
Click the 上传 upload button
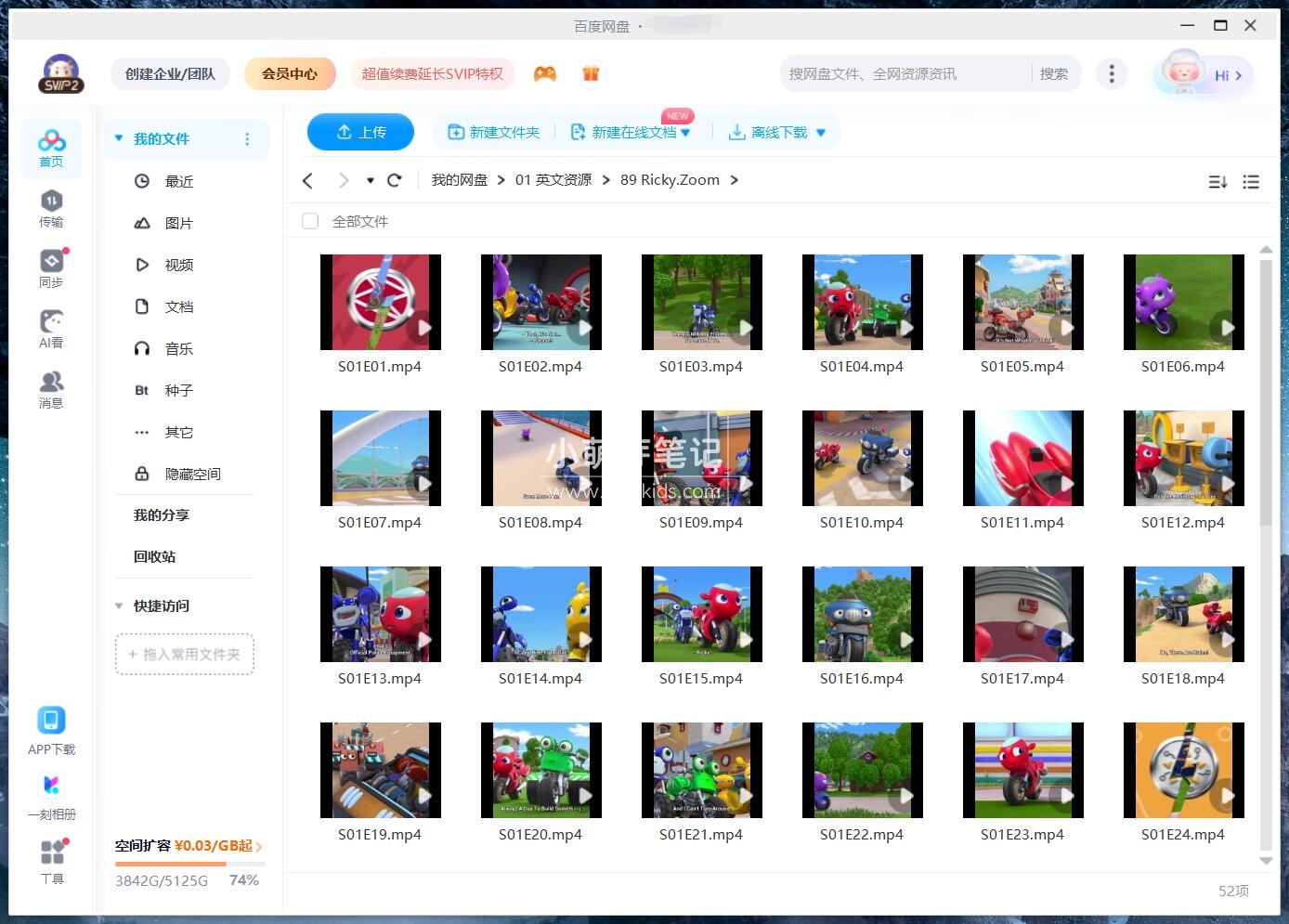point(360,132)
